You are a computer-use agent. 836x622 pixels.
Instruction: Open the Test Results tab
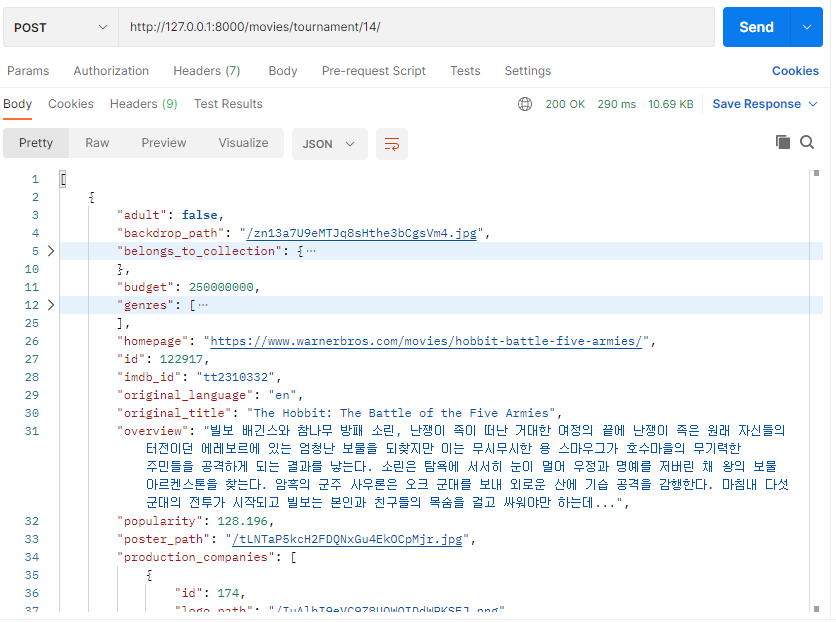[228, 104]
